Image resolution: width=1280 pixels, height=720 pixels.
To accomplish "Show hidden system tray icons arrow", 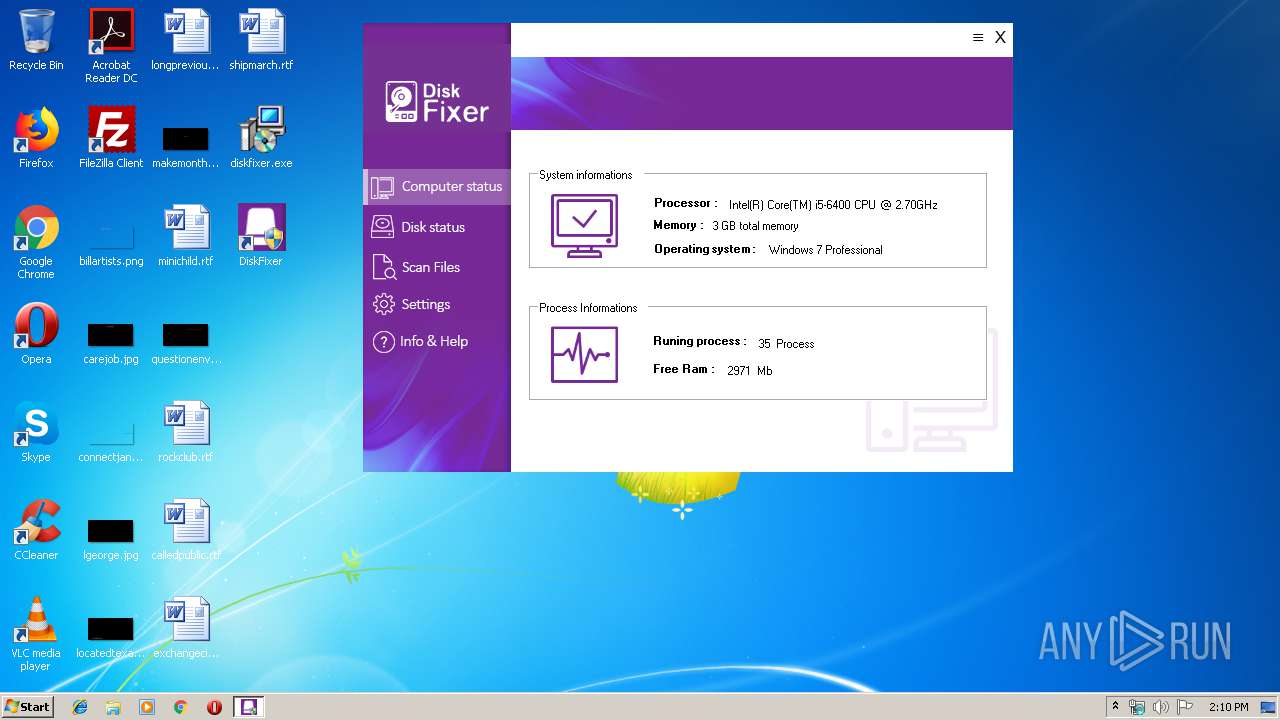I will tap(1116, 706).
